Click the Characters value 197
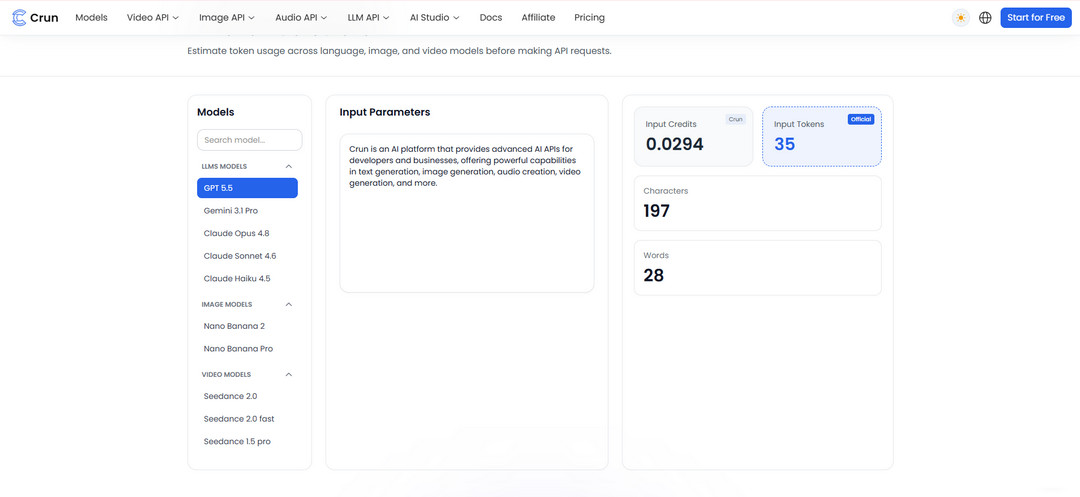This screenshot has height=497, width=1080. pyautogui.click(x=656, y=211)
